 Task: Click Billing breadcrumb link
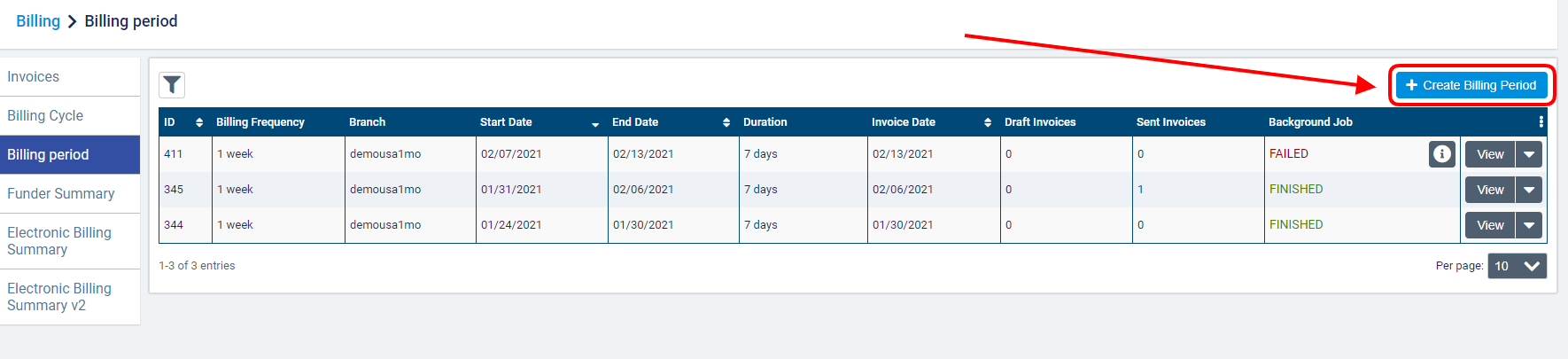(38, 21)
